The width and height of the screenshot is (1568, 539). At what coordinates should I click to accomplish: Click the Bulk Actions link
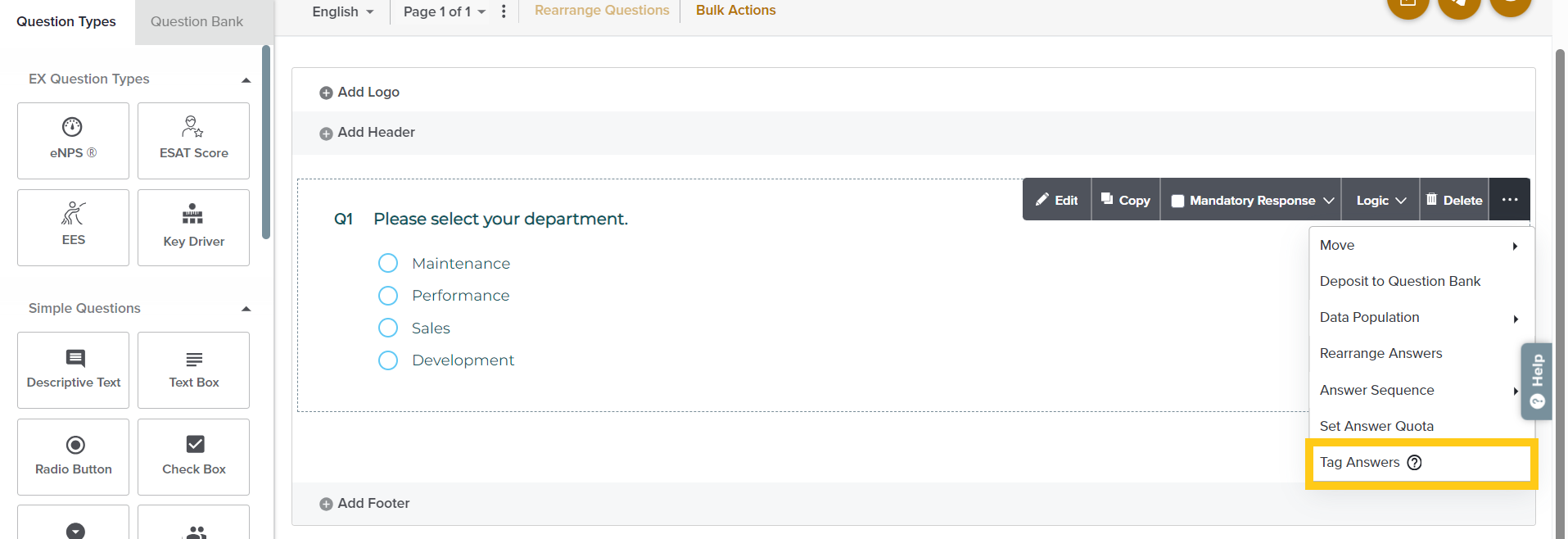735,11
